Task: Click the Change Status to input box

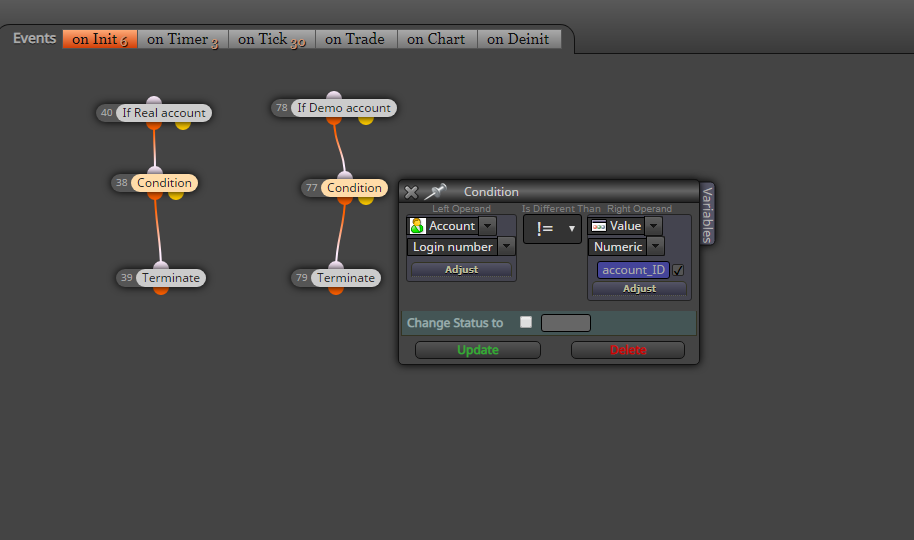Action: [565, 323]
